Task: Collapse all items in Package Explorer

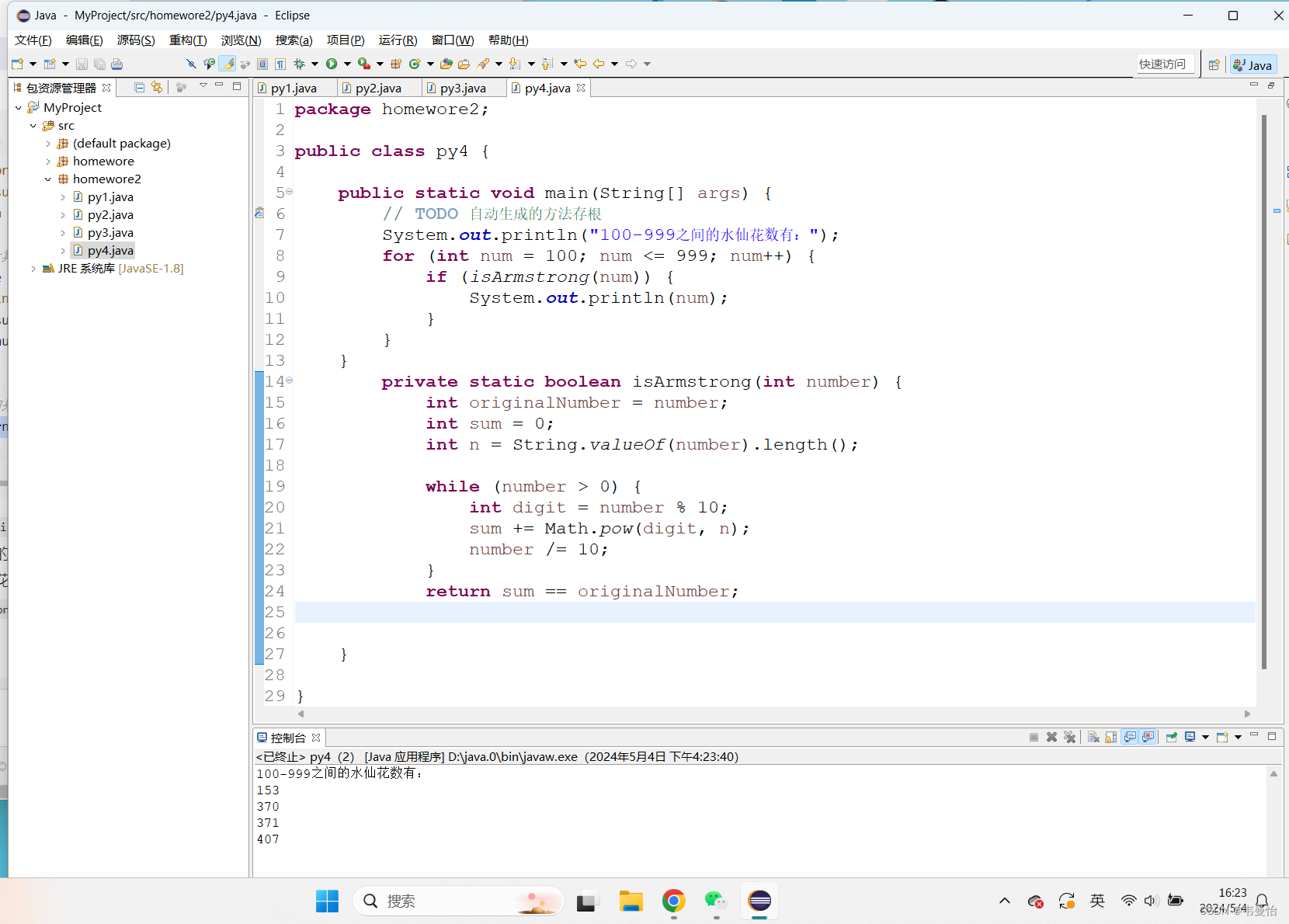Action: [x=139, y=88]
